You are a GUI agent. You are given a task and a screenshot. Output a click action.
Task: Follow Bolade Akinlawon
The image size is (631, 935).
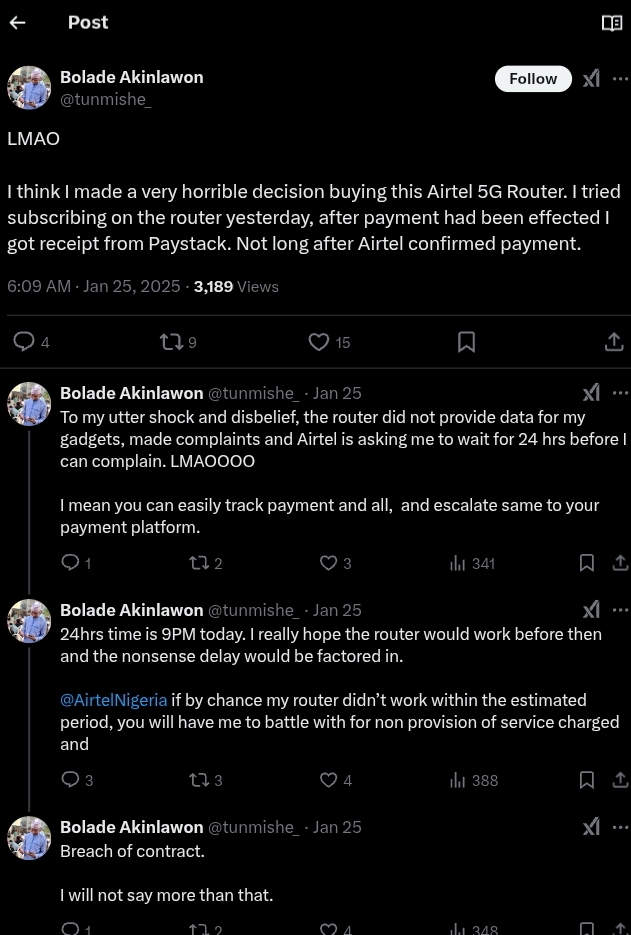[x=533, y=79]
